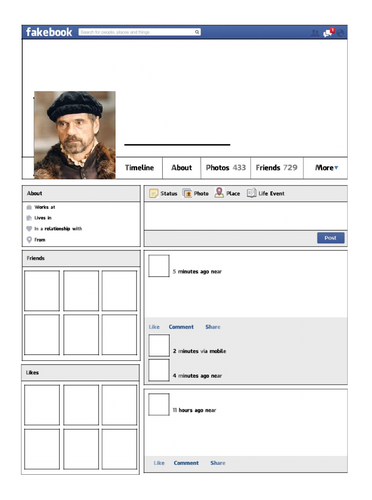The image size is (372, 500).
Task: Switch to the Timeline tab
Action: [x=139, y=168]
